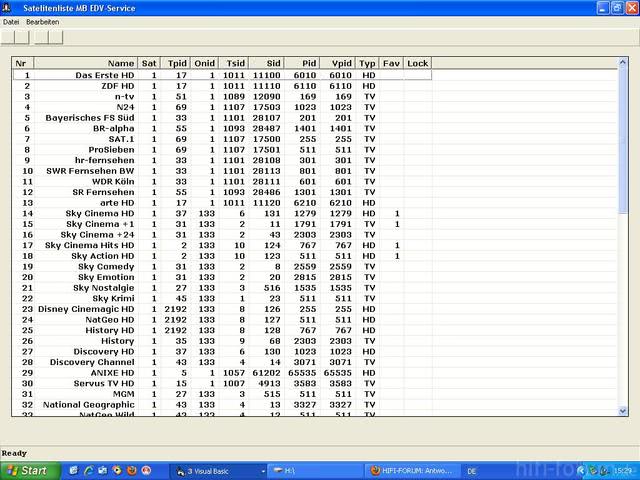Select the 'Sky Krimi' channel name

[x=113, y=298]
